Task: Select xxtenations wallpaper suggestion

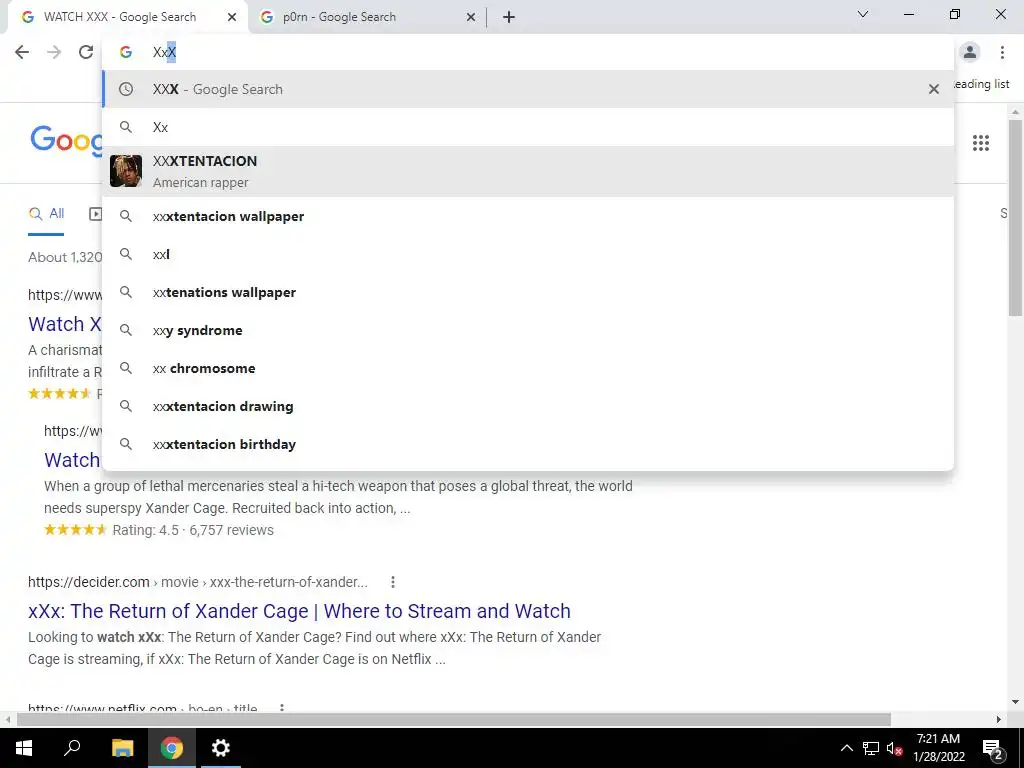Action: tap(528, 292)
